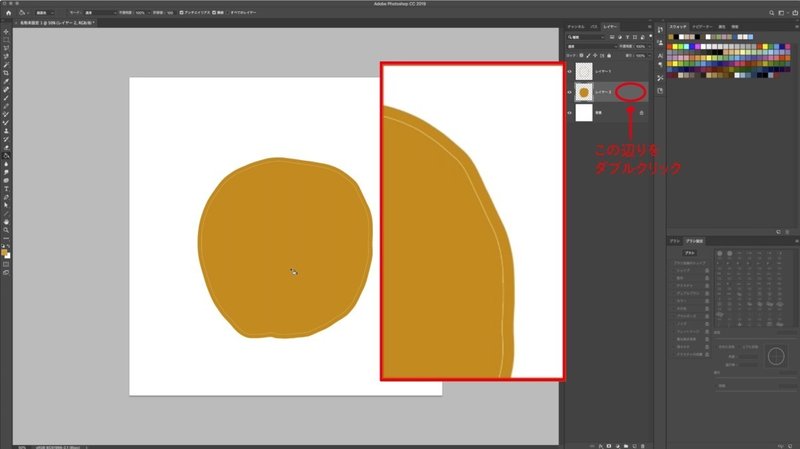Click the foreground color swatch in toolbar

[x=4, y=252]
